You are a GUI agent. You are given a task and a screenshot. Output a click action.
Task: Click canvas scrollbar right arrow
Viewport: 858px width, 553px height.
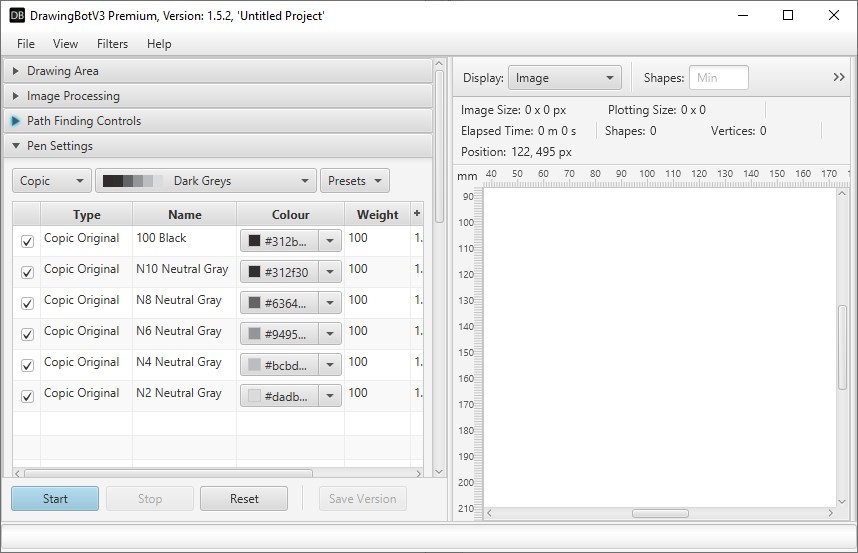point(831,513)
